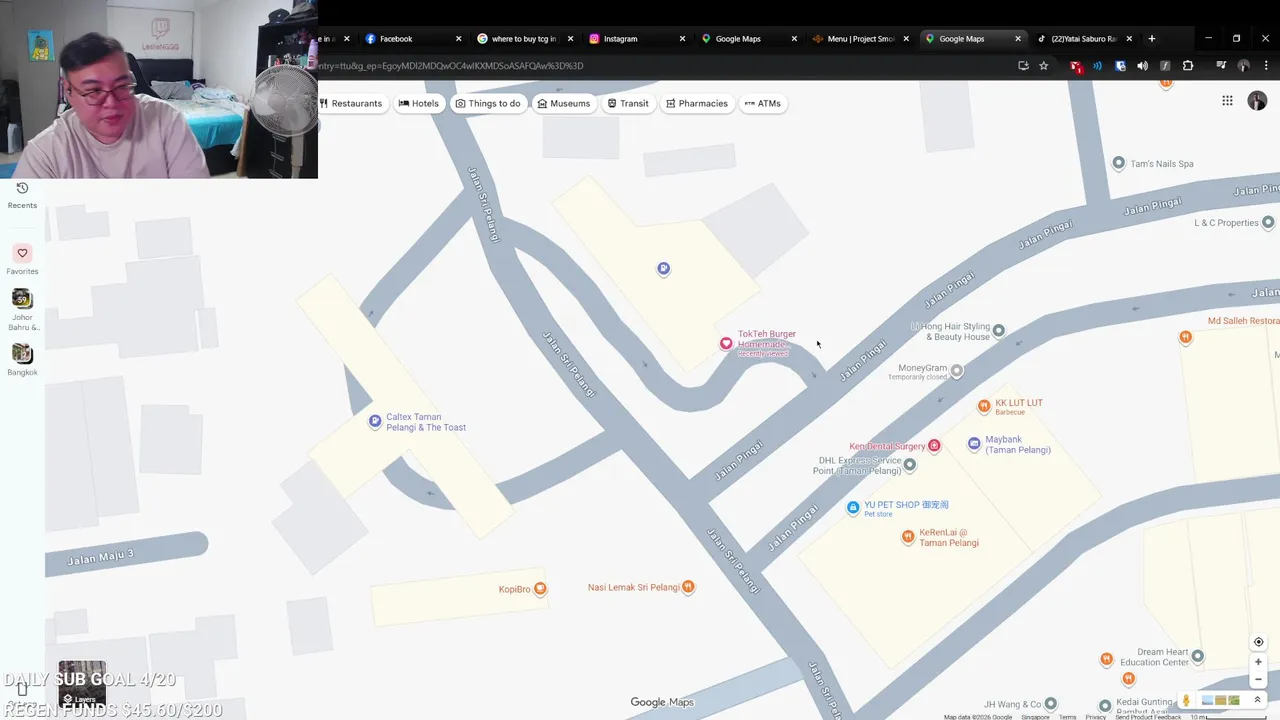Open the media control music icon
This screenshot has width=1280, height=720.
tap(1221, 66)
